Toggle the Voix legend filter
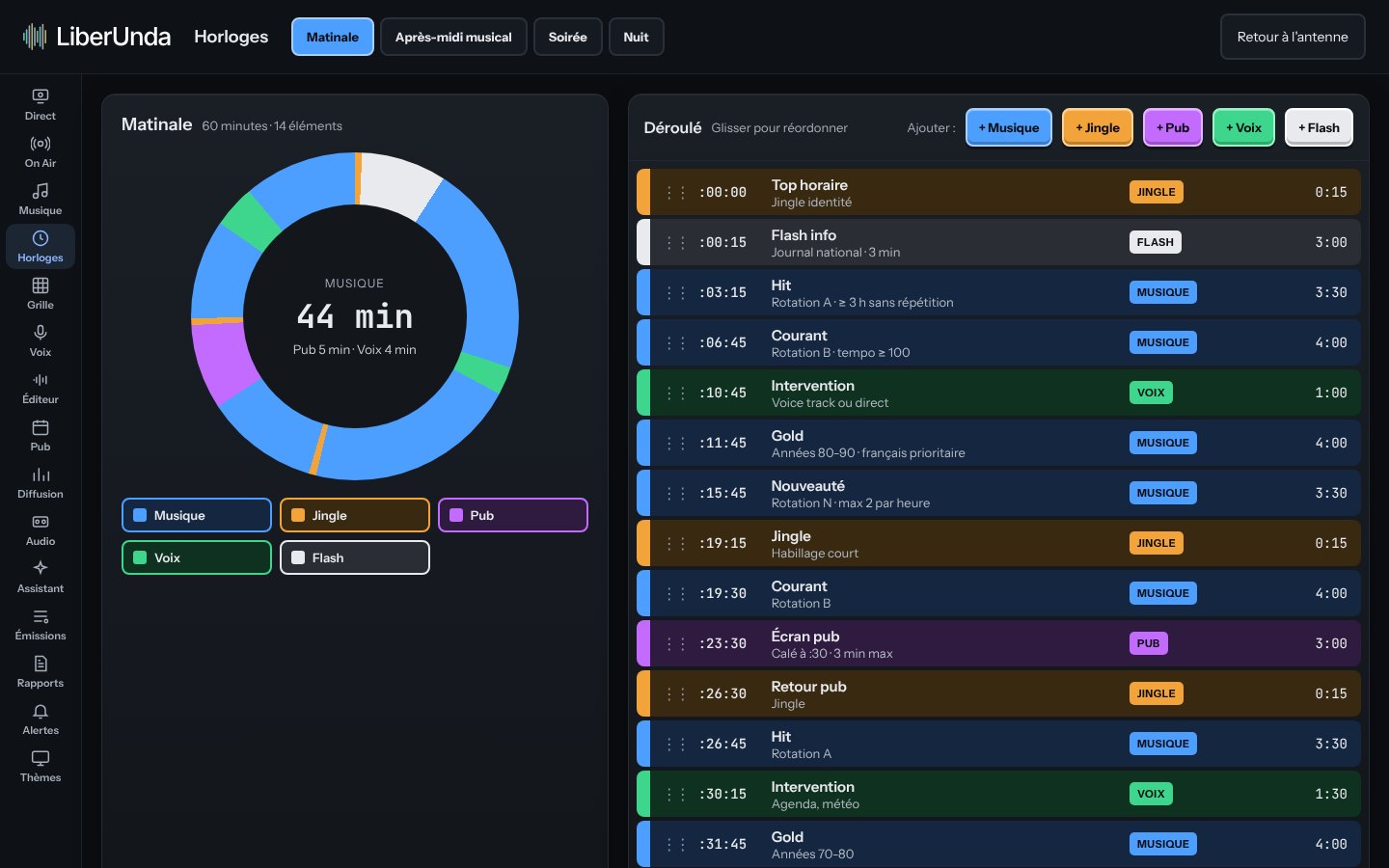This screenshot has height=868, width=1389. (197, 557)
